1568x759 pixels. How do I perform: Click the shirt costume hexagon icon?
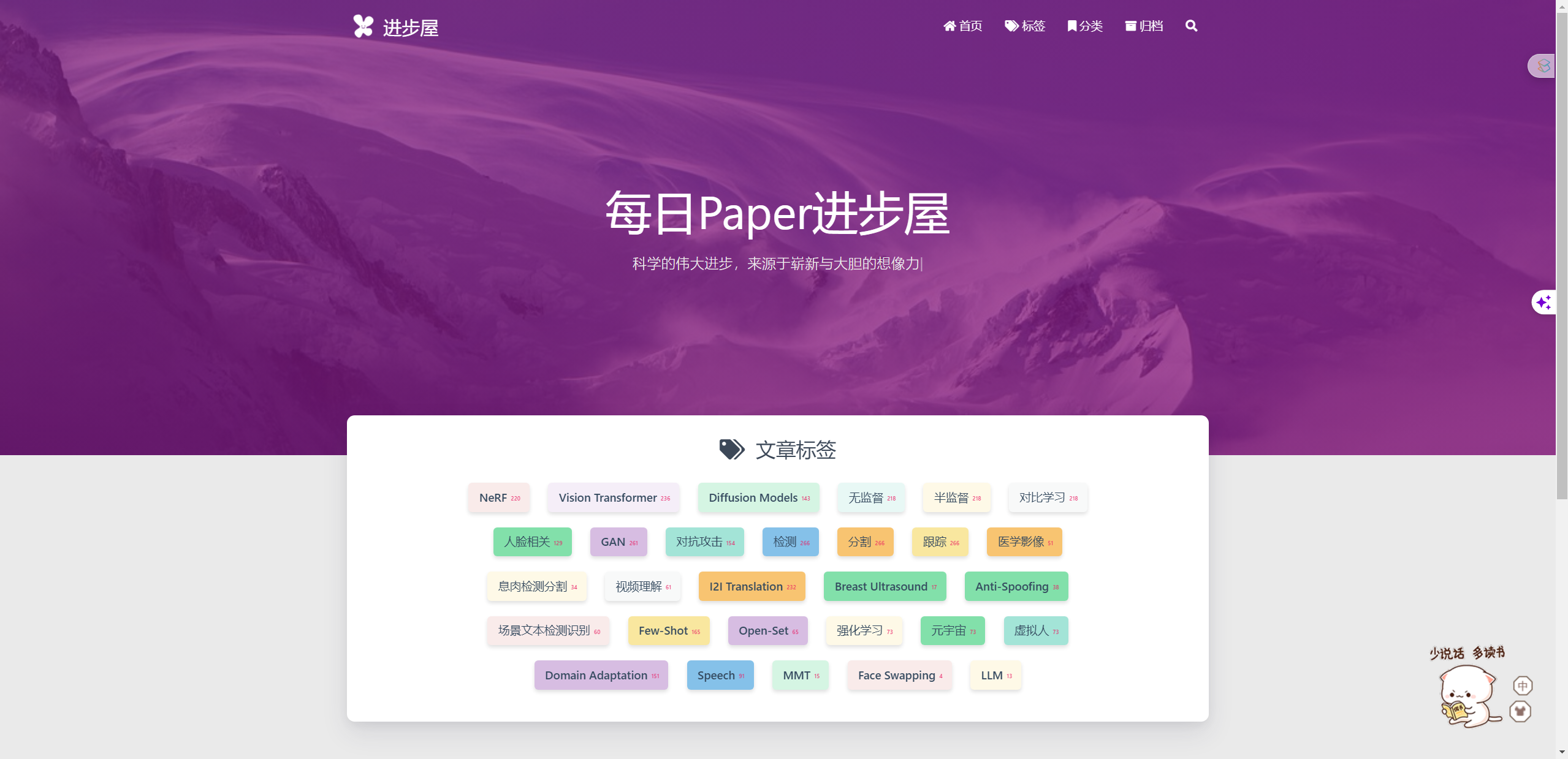pos(1520,712)
